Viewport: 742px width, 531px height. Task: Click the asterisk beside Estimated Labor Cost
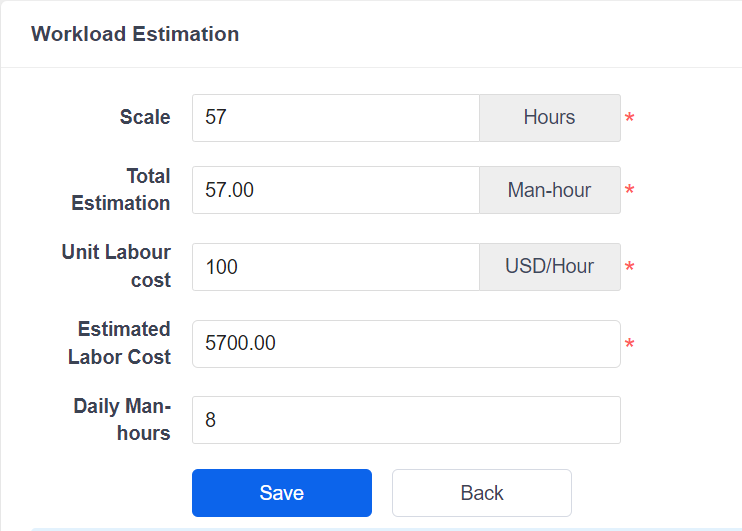(x=630, y=346)
